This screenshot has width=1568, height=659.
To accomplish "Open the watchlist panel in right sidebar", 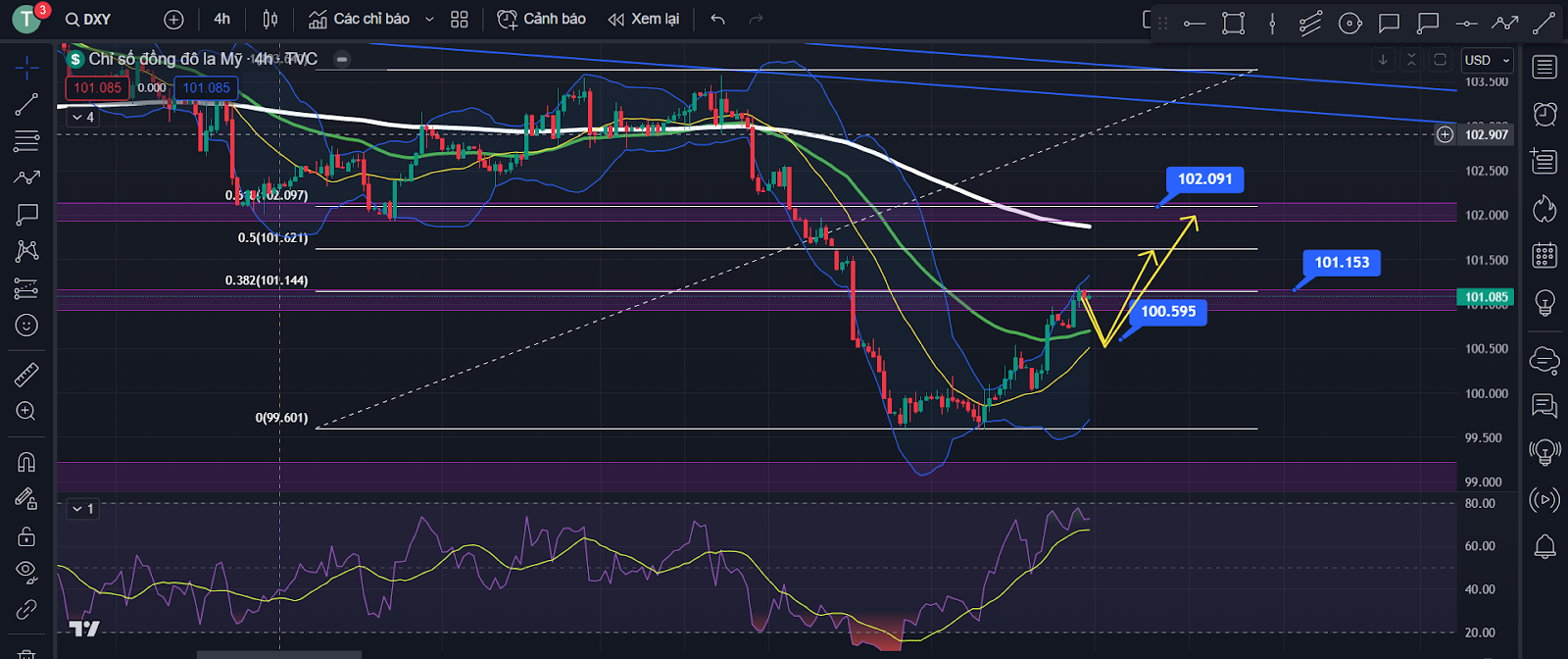I will [x=1544, y=67].
